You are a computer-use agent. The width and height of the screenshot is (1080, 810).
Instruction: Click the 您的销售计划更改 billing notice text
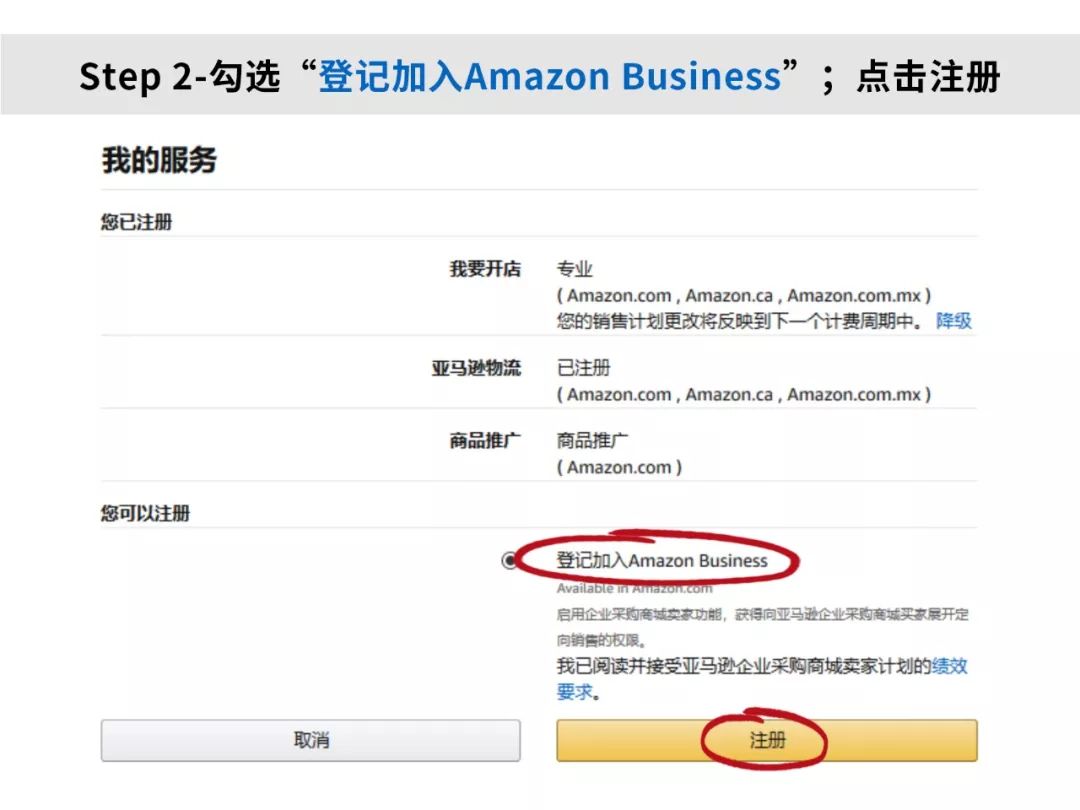click(740, 321)
